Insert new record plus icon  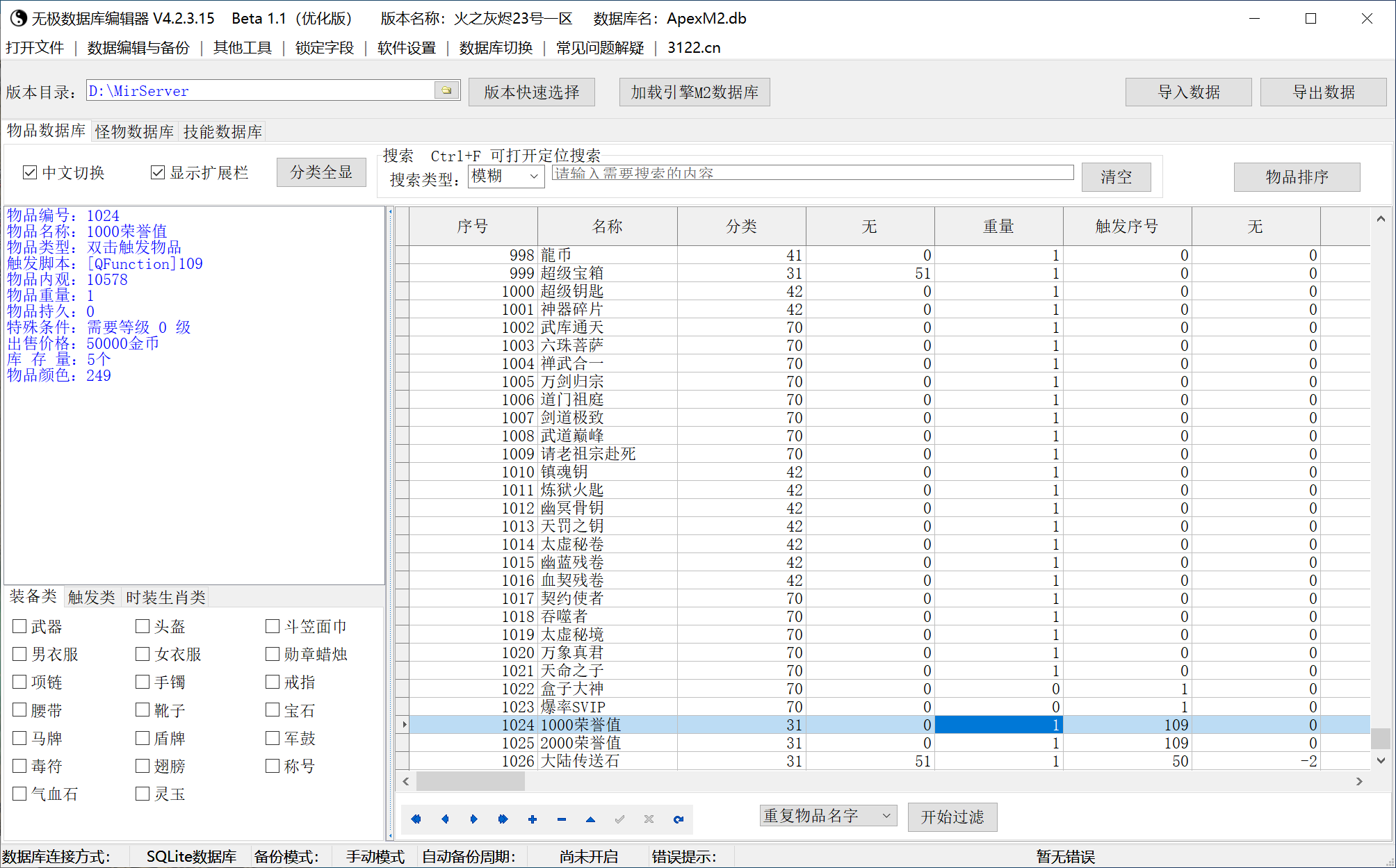[x=533, y=819]
